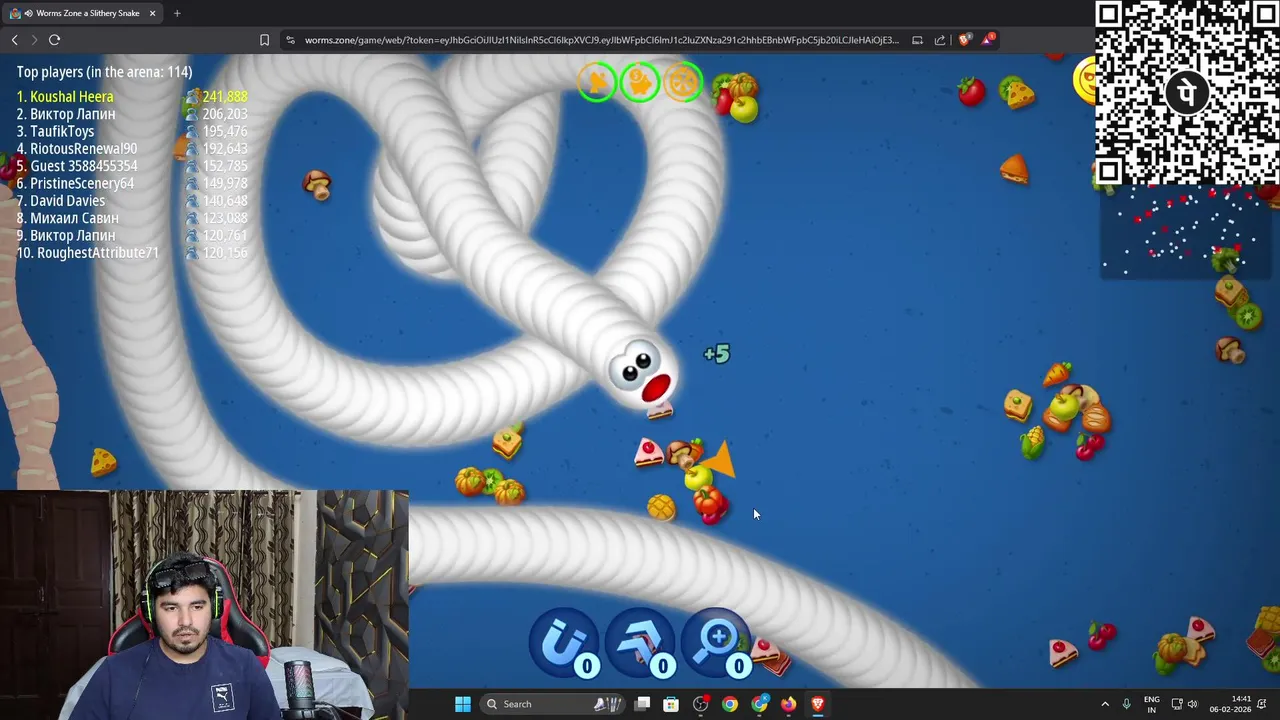Open the volume tray icon

(x=1192, y=704)
